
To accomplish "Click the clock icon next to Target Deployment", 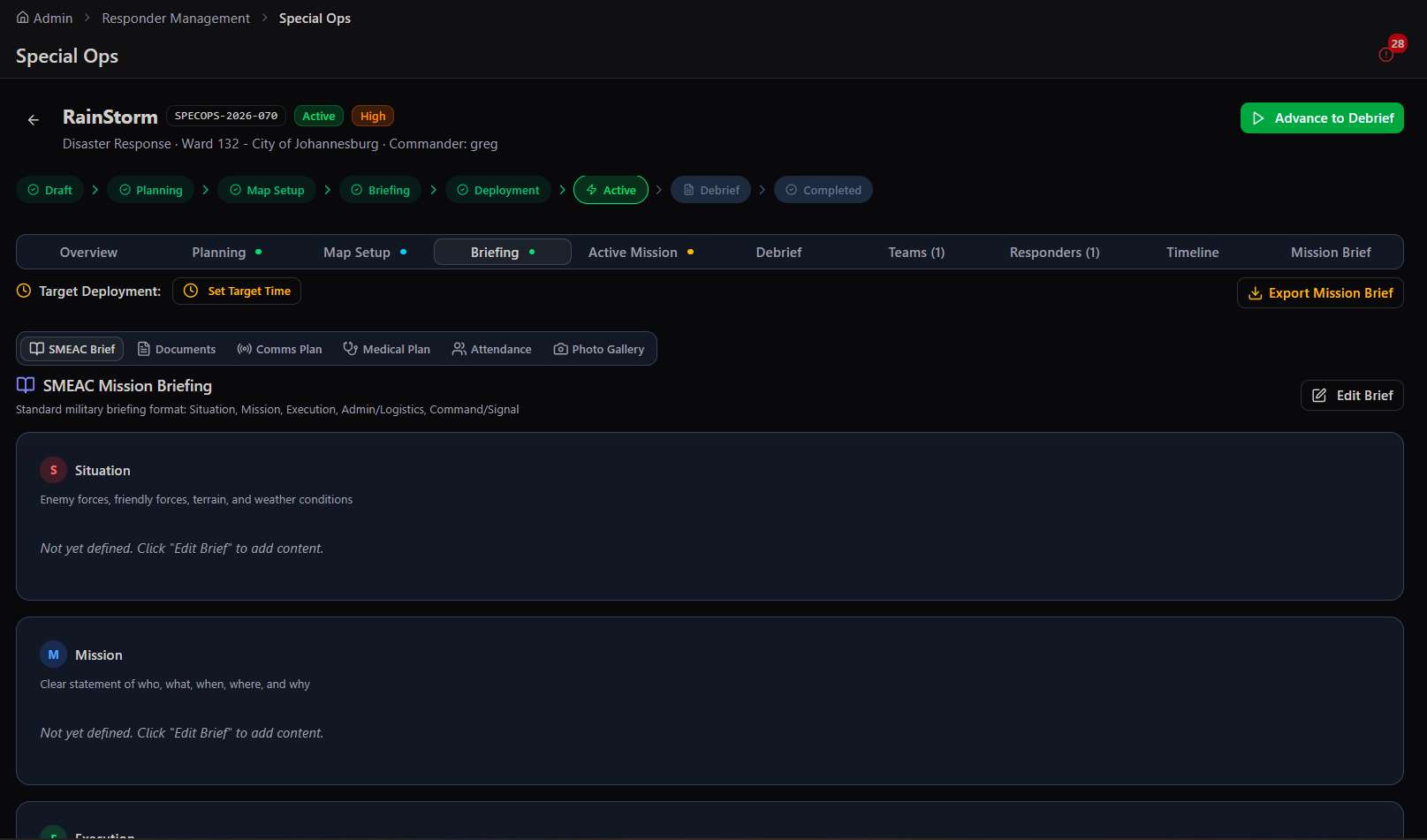I will pos(24,291).
